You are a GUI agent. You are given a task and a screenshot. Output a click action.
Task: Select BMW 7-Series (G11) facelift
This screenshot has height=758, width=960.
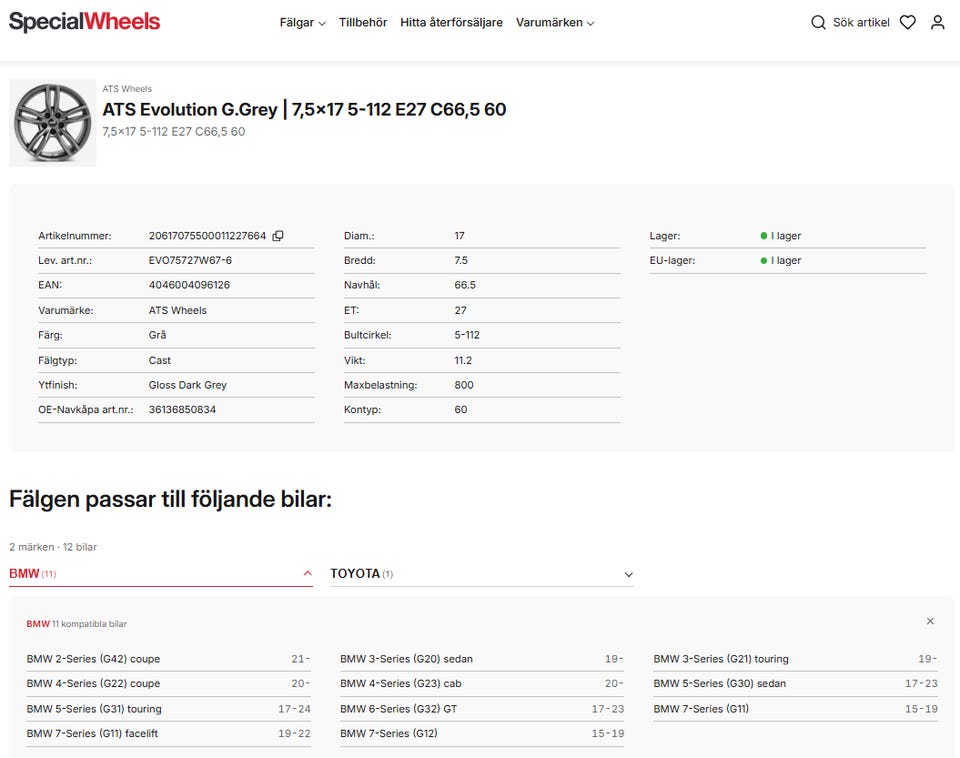point(168,733)
